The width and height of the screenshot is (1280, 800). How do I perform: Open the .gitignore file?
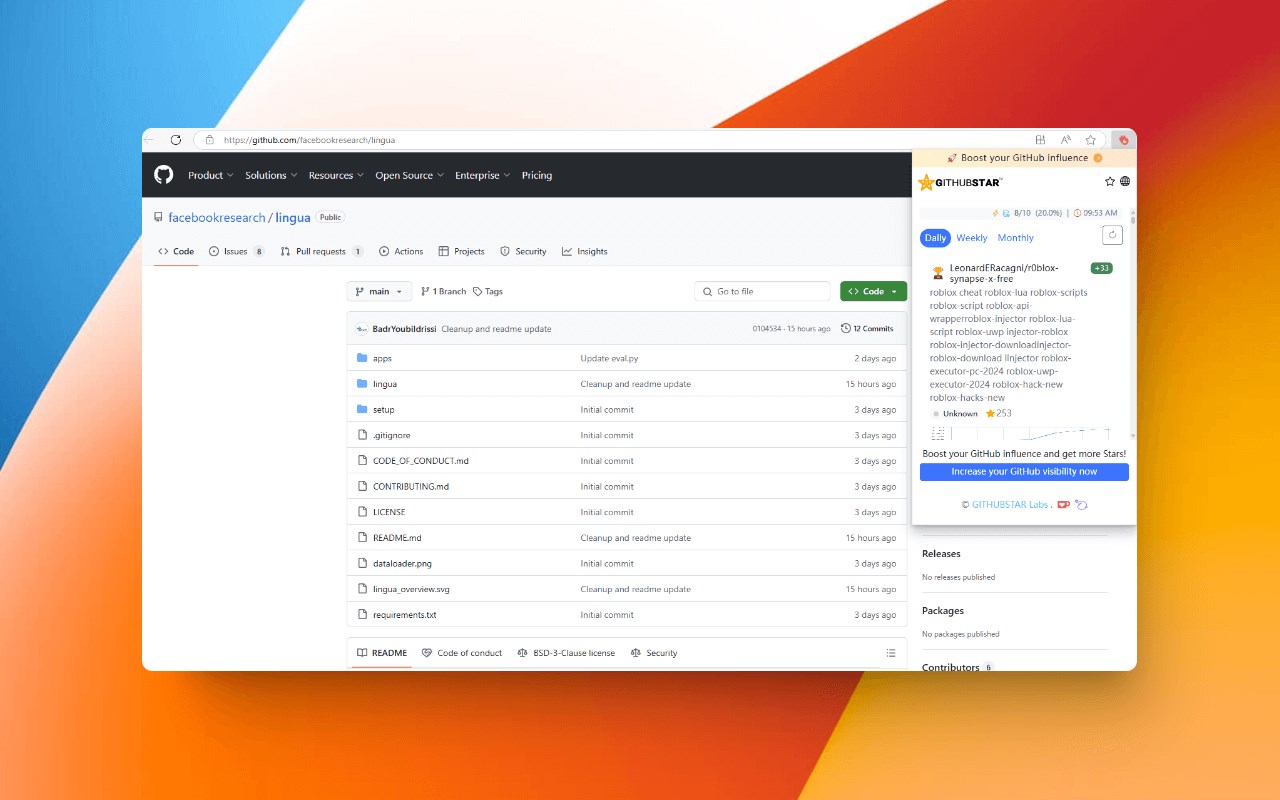coord(392,436)
